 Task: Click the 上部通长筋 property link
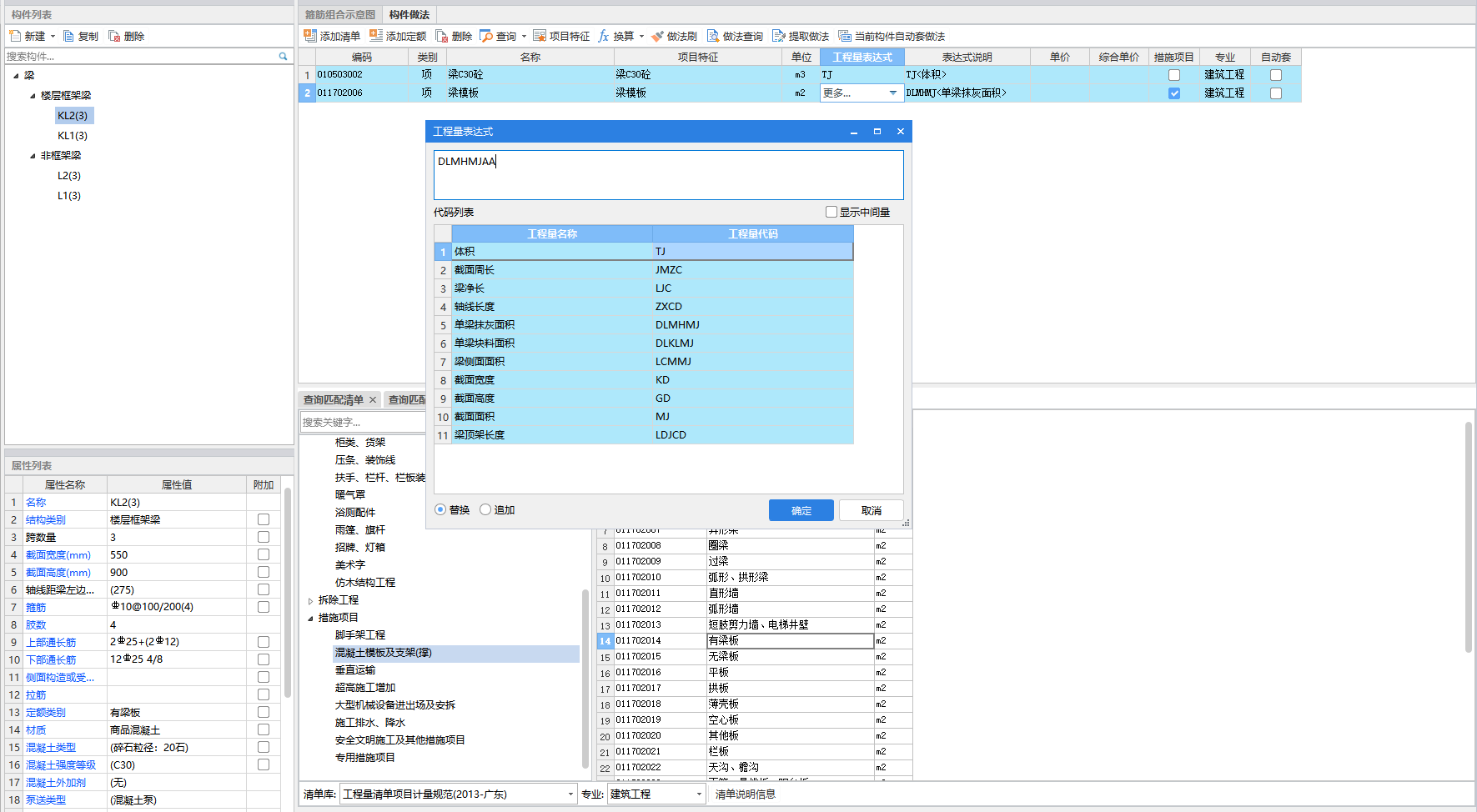coord(51,642)
